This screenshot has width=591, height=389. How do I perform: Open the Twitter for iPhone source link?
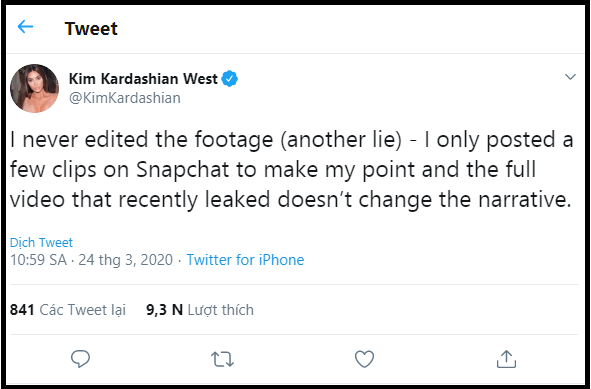245,260
